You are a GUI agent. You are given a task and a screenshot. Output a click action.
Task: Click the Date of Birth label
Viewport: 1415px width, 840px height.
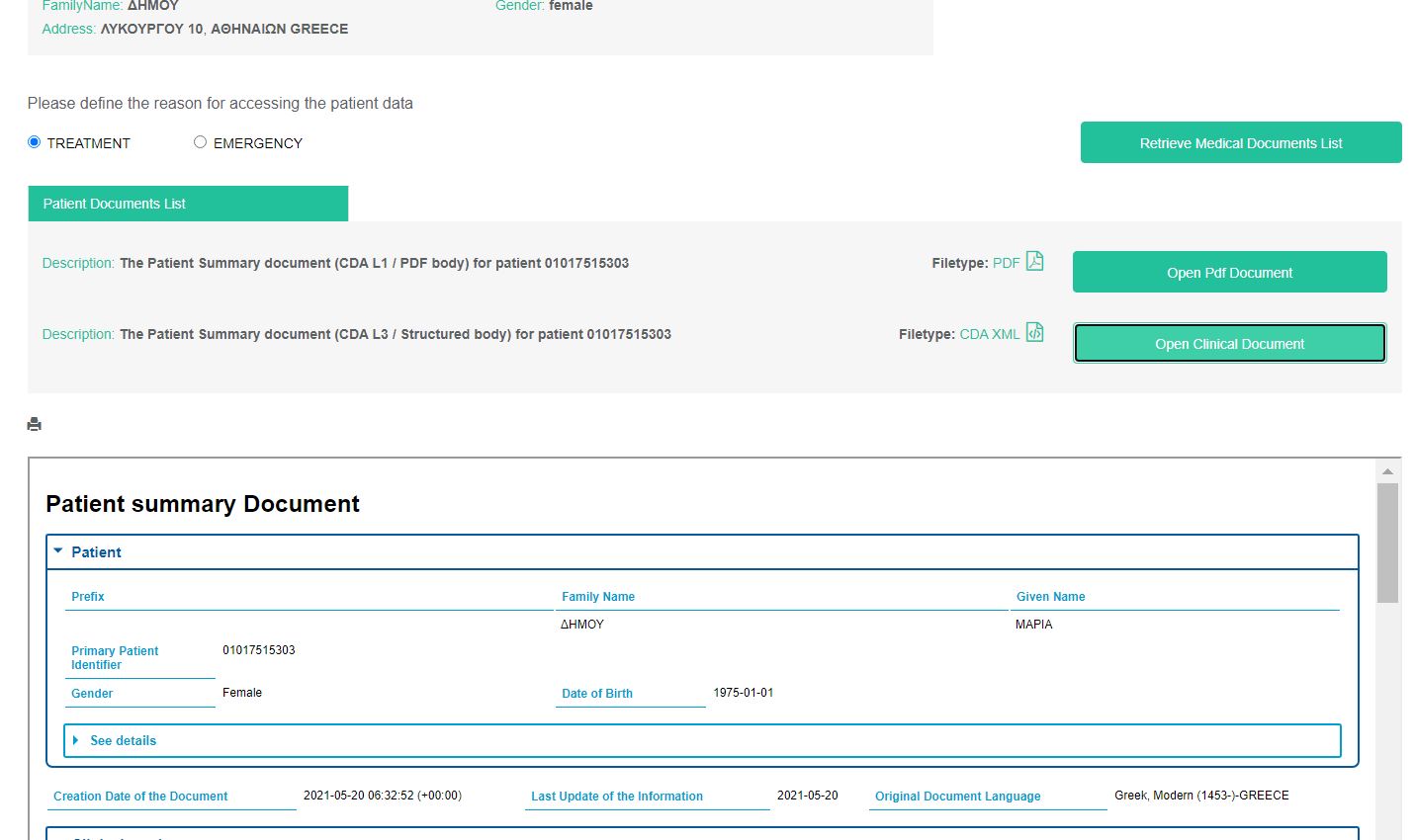click(597, 694)
